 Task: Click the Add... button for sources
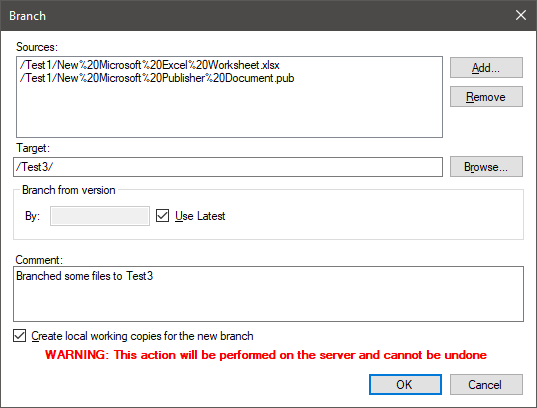tap(486, 67)
